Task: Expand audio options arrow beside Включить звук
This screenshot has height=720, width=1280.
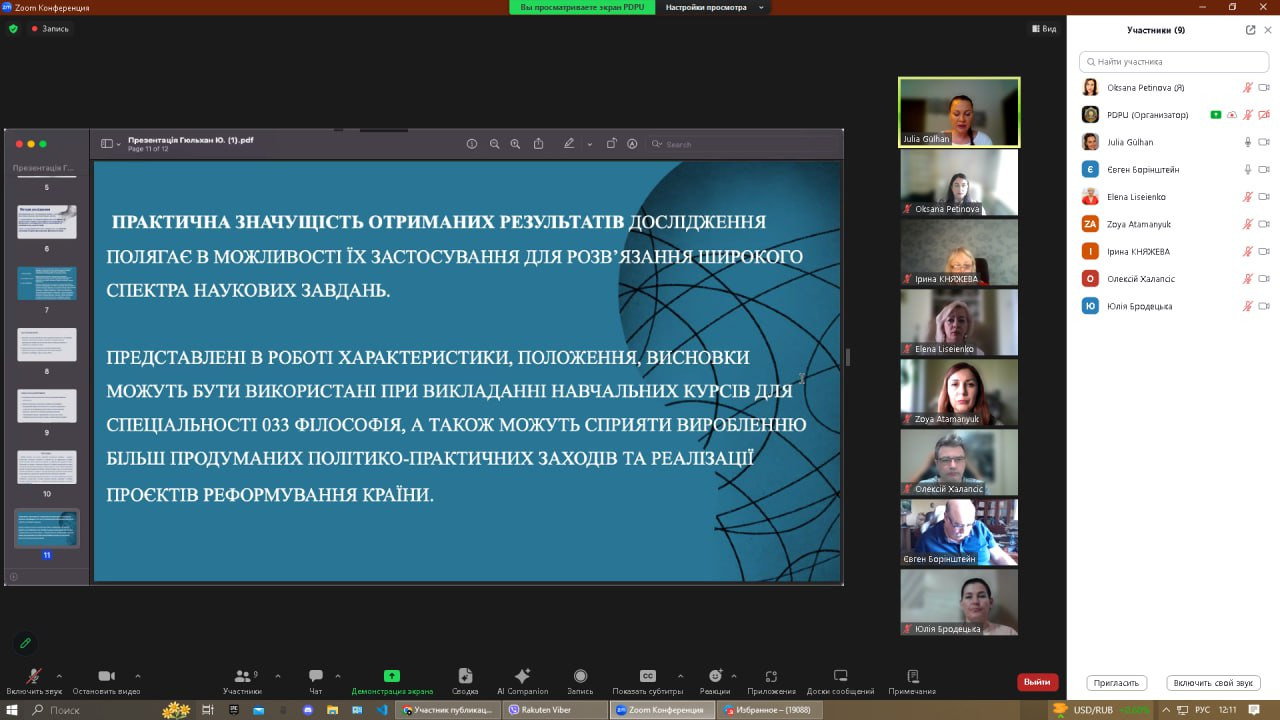Action: pyautogui.click(x=59, y=676)
